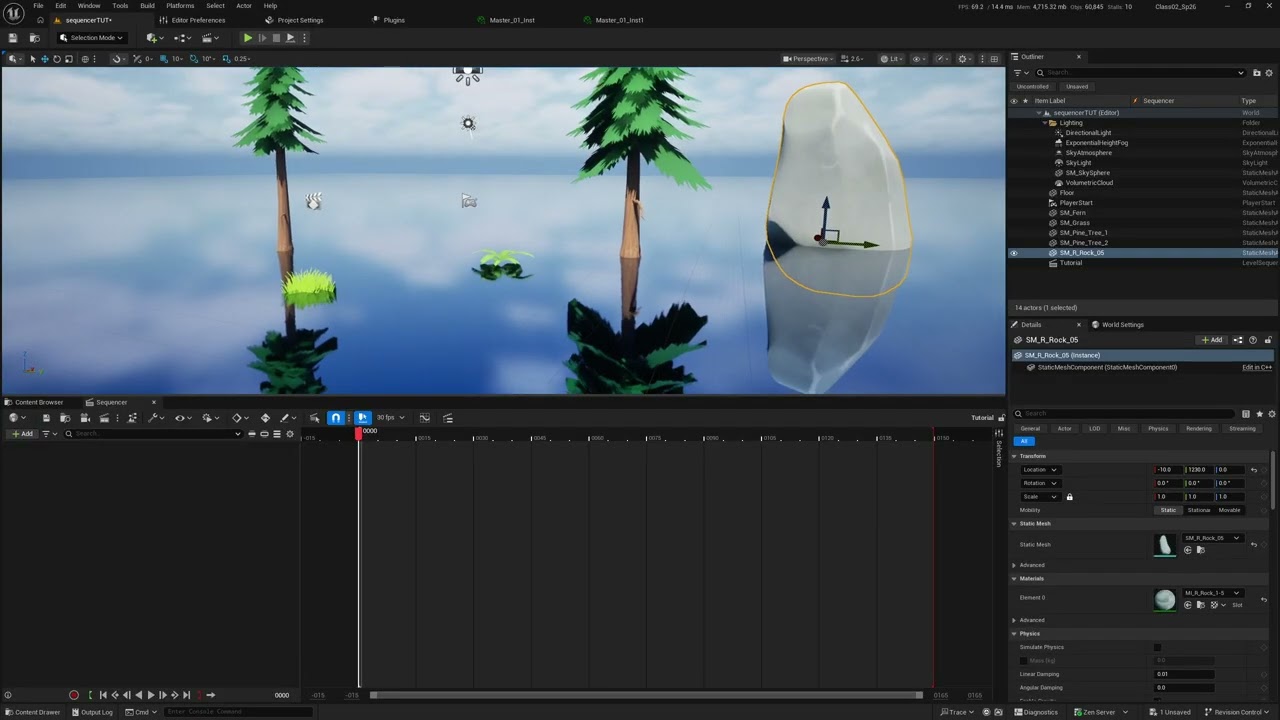Click Sequencer play forward button
Viewport: 1280px width, 720px height.
[151, 695]
